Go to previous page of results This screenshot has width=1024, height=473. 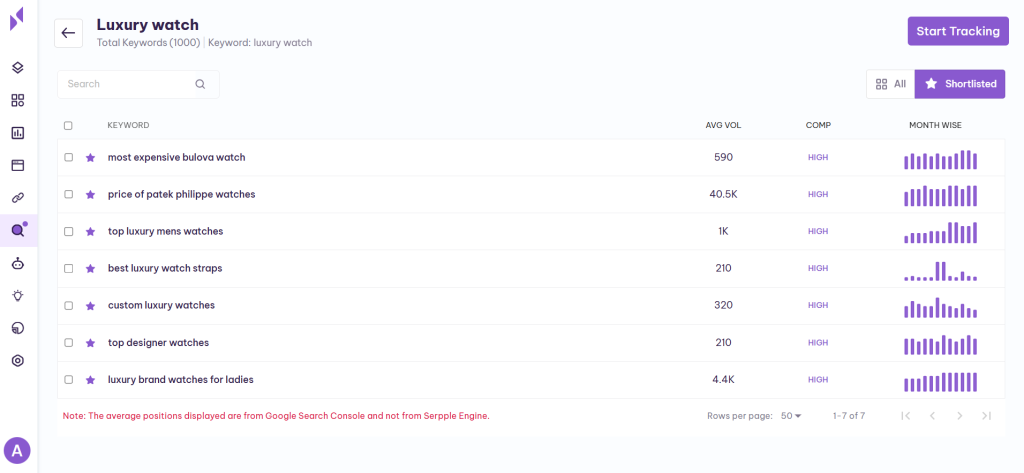[933, 416]
